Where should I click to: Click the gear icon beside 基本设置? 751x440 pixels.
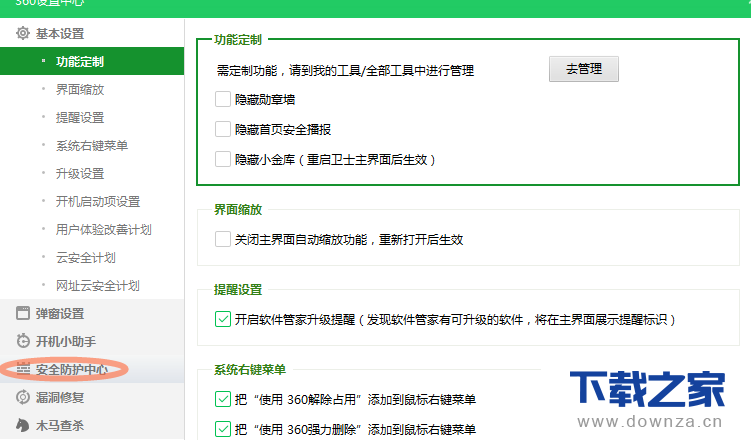[23, 34]
